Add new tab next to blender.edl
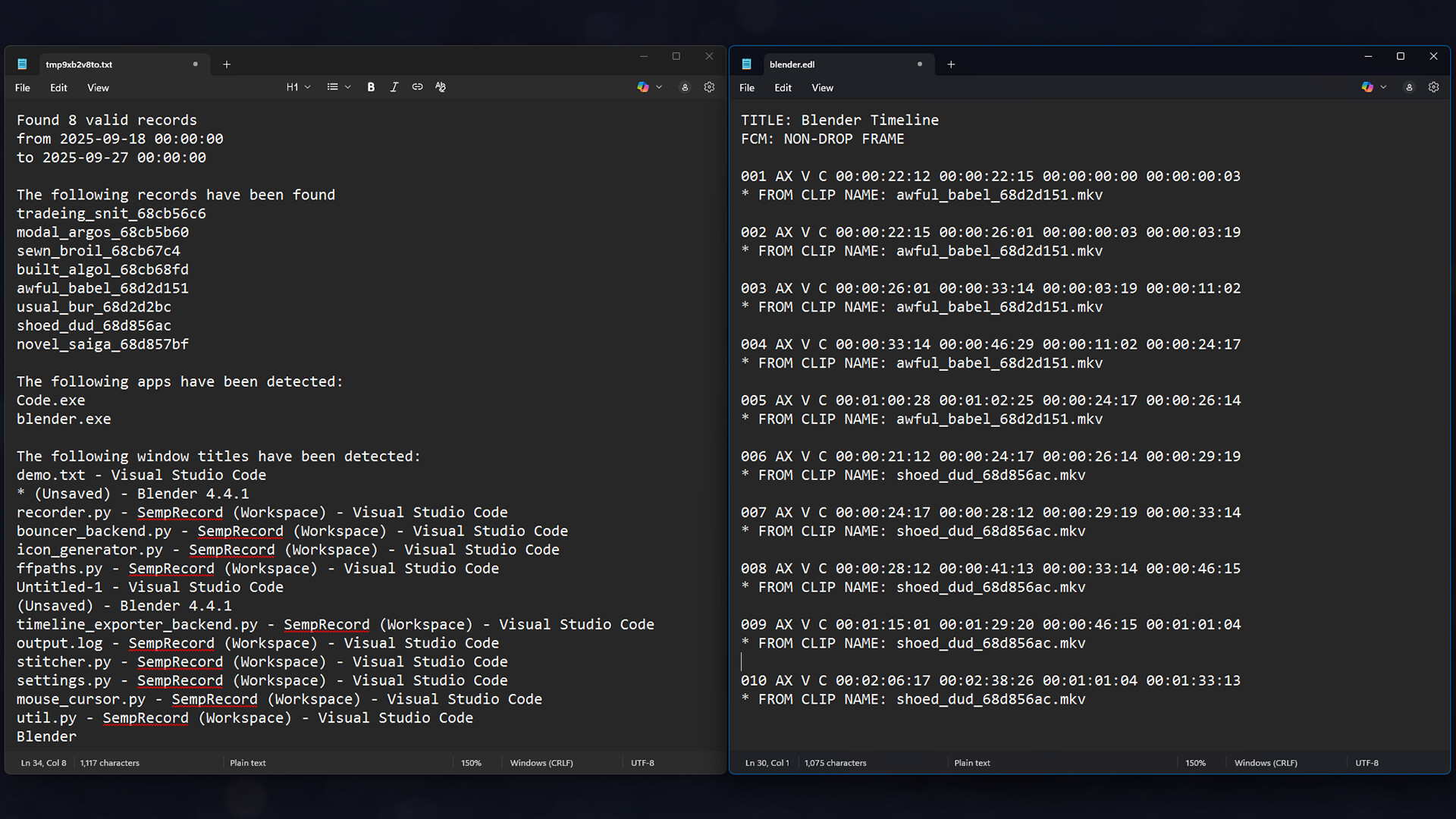The image size is (1456, 819). click(x=951, y=64)
